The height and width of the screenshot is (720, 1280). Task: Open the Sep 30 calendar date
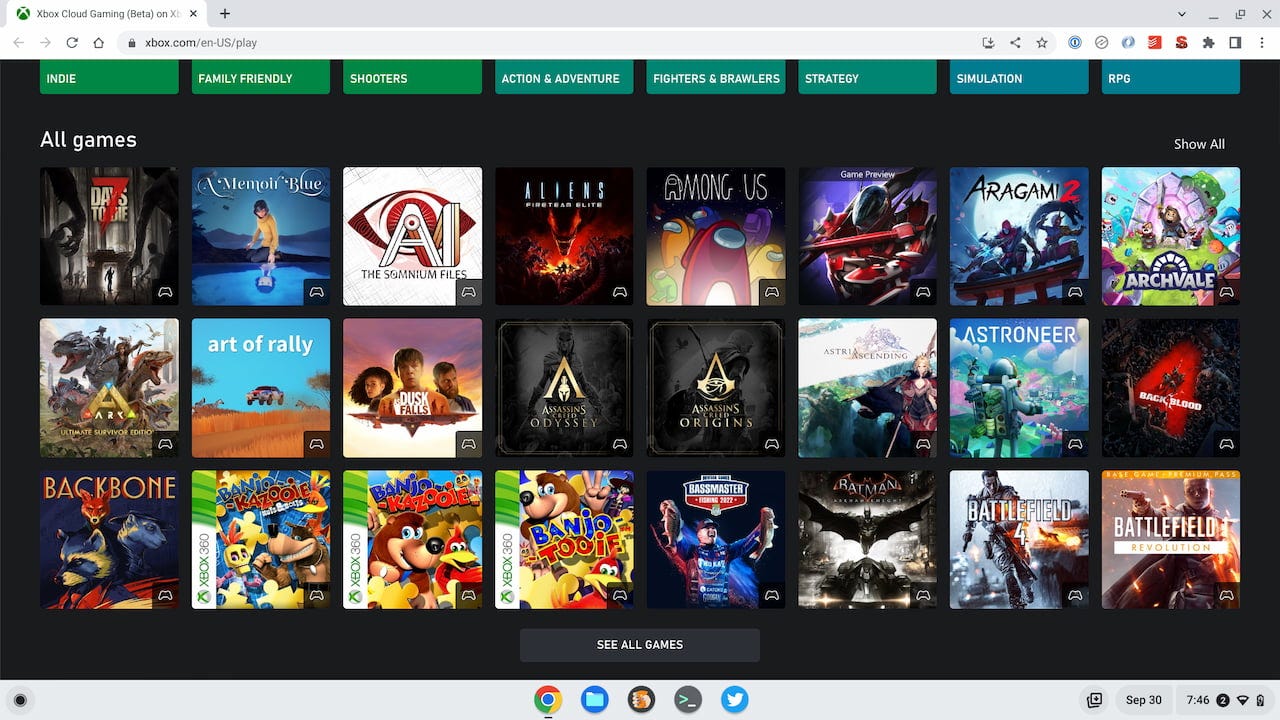[1143, 700]
